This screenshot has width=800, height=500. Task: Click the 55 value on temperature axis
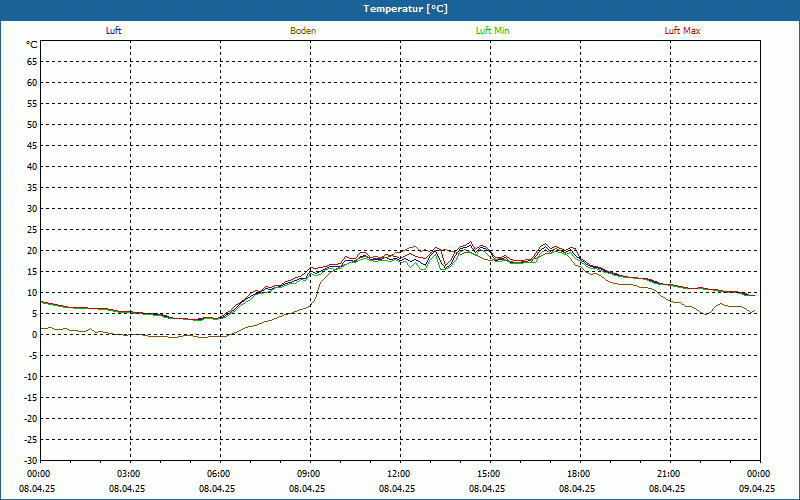[x=32, y=104]
